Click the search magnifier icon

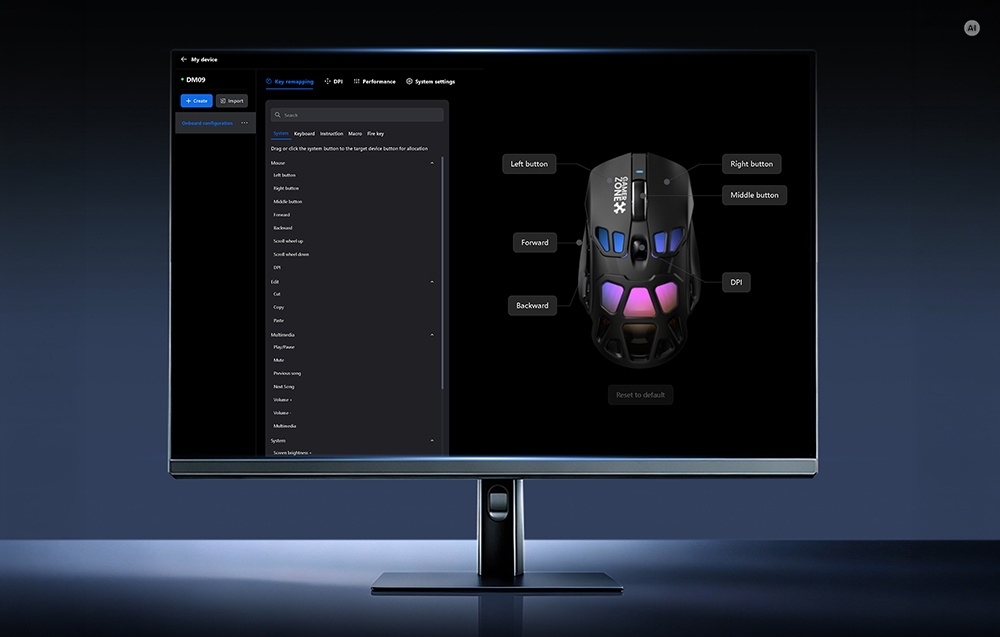(277, 115)
